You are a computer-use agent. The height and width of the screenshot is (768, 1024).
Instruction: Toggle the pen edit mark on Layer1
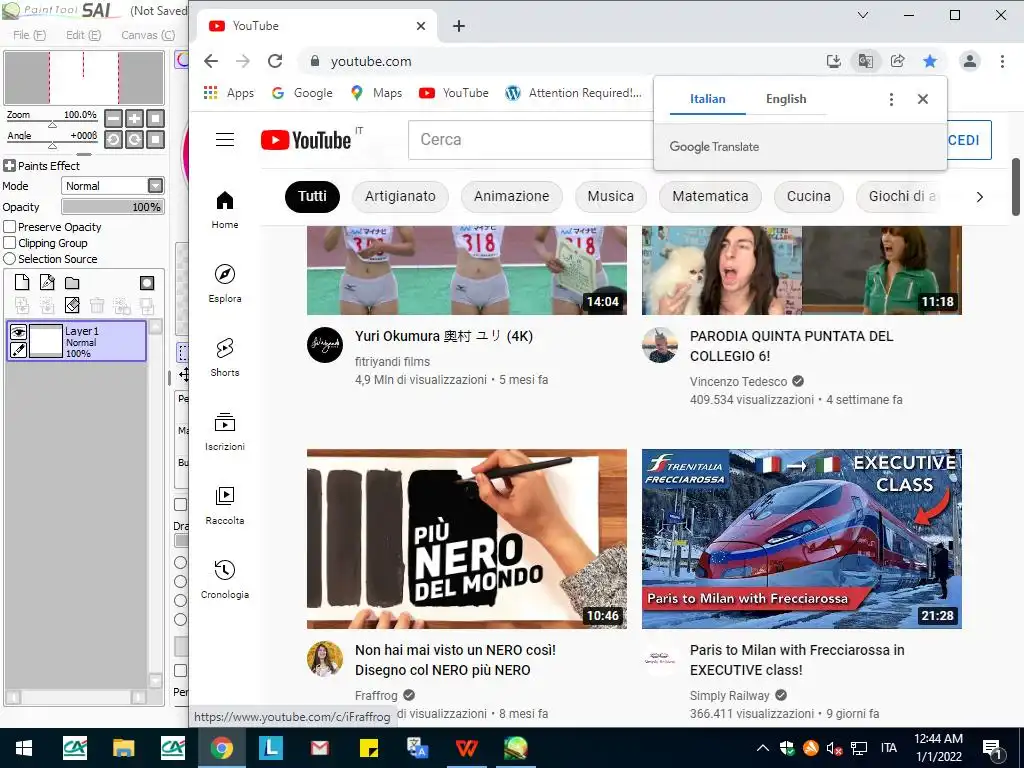coord(18,350)
